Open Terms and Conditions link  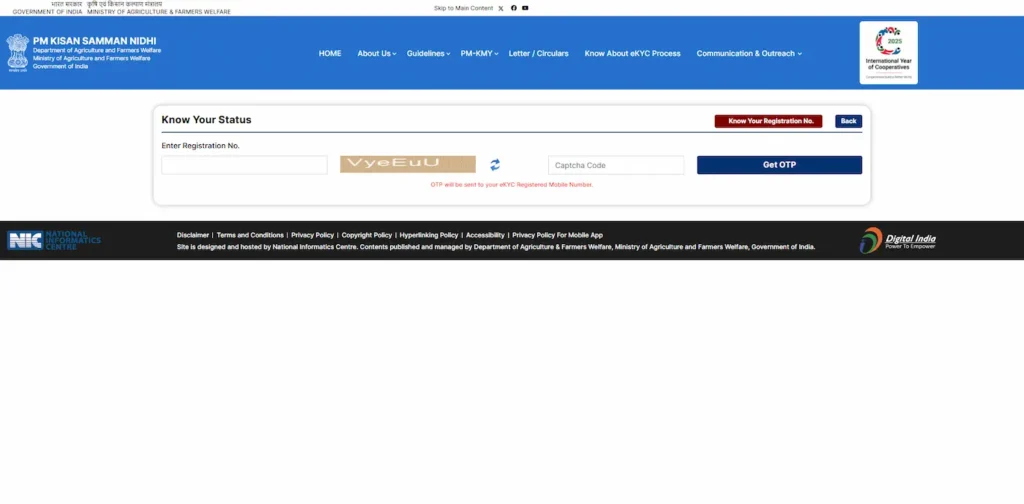click(250, 235)
